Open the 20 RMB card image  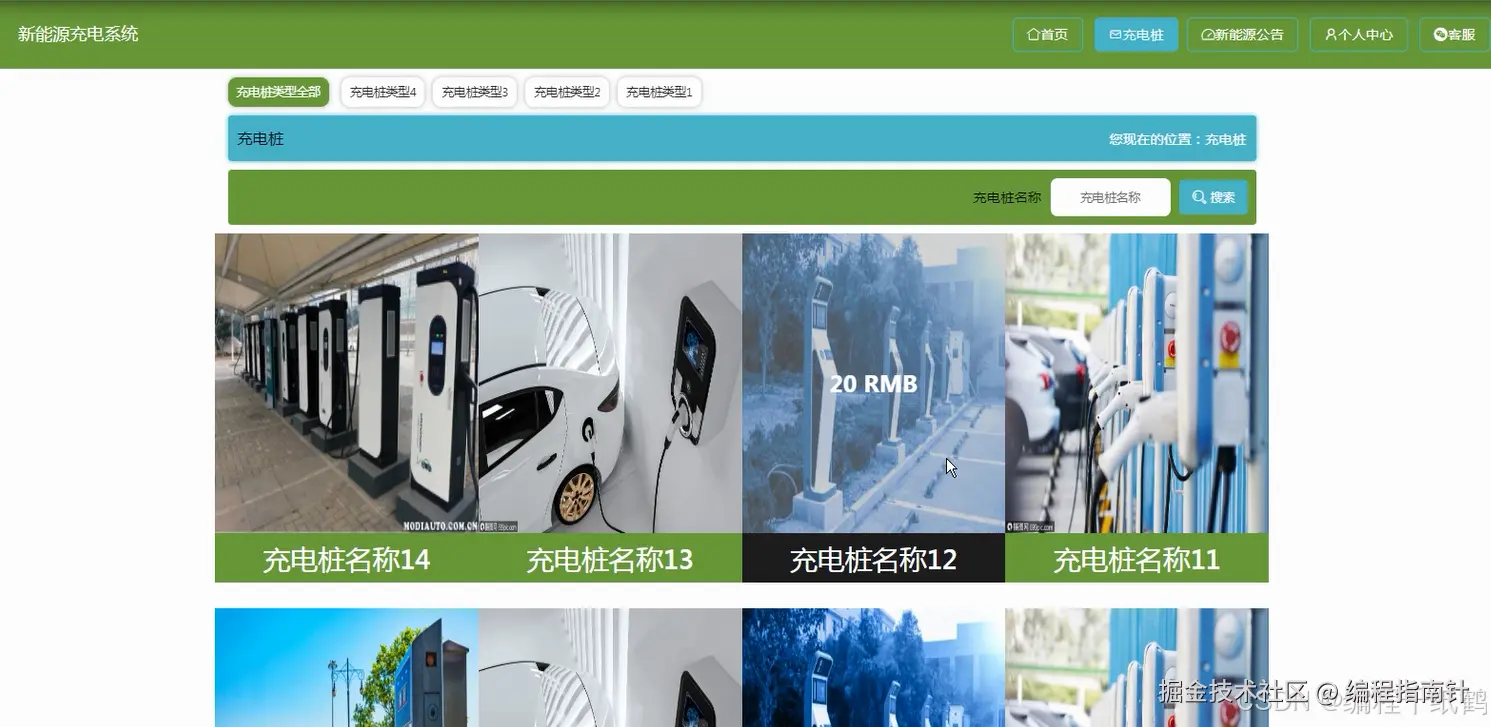coord(873,383)
